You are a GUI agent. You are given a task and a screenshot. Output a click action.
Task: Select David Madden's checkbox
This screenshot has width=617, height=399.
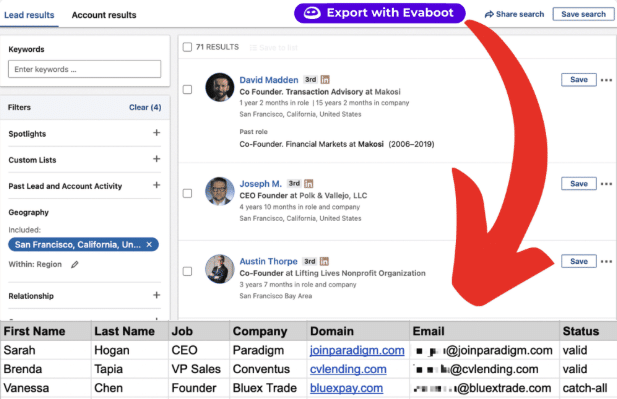[x=187, y=90]
